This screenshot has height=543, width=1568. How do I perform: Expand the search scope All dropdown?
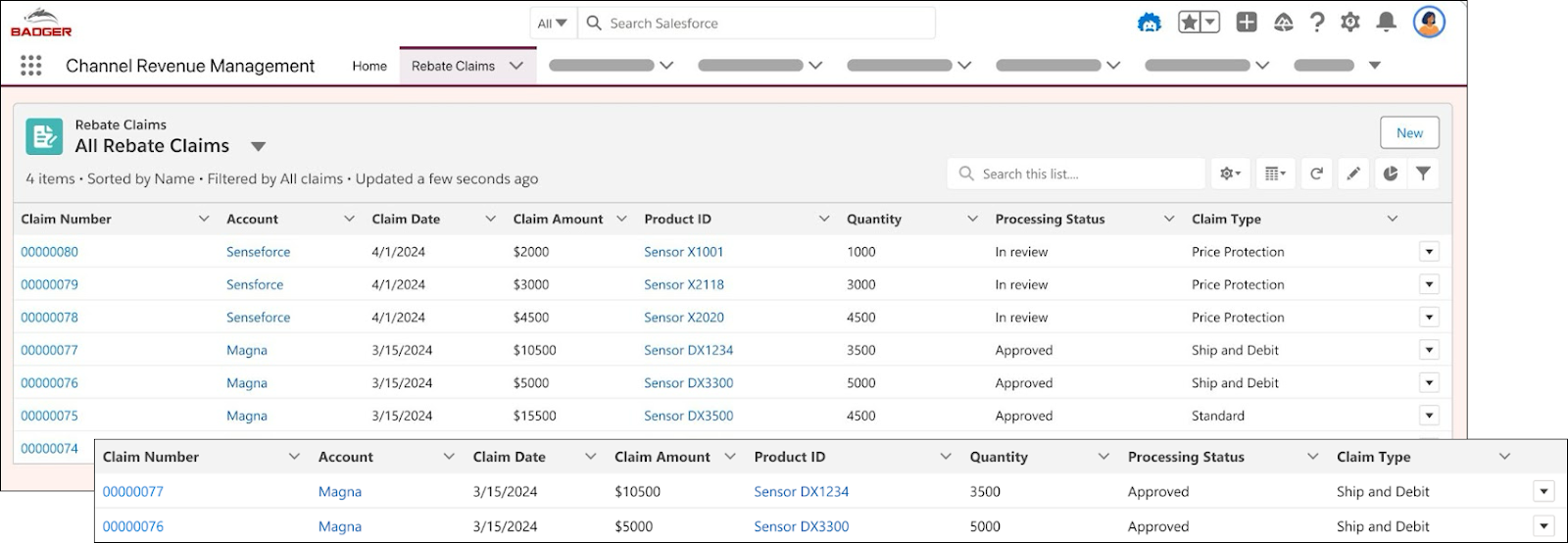pos(552,24)
